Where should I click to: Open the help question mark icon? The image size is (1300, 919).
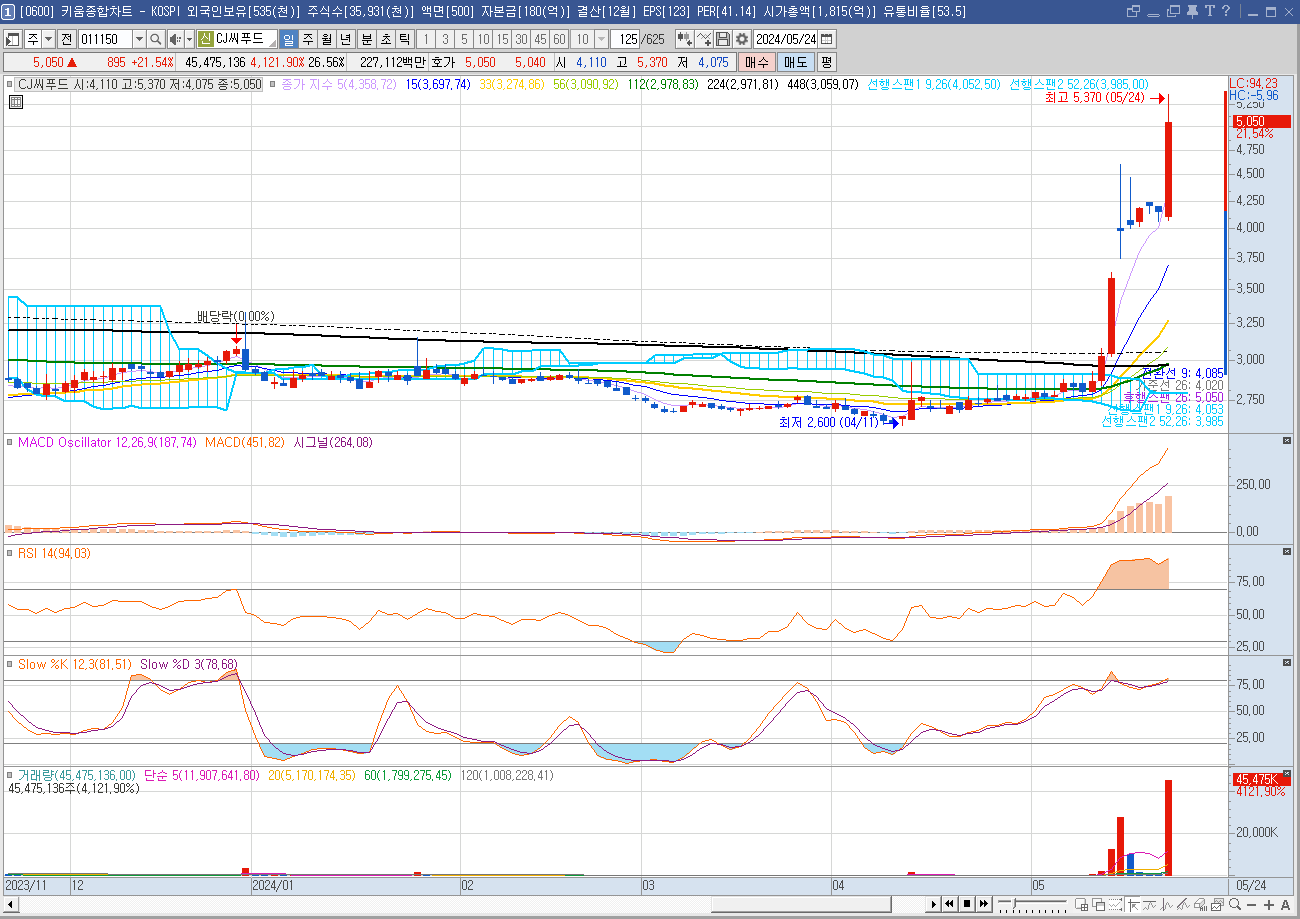coord(1226,12)
